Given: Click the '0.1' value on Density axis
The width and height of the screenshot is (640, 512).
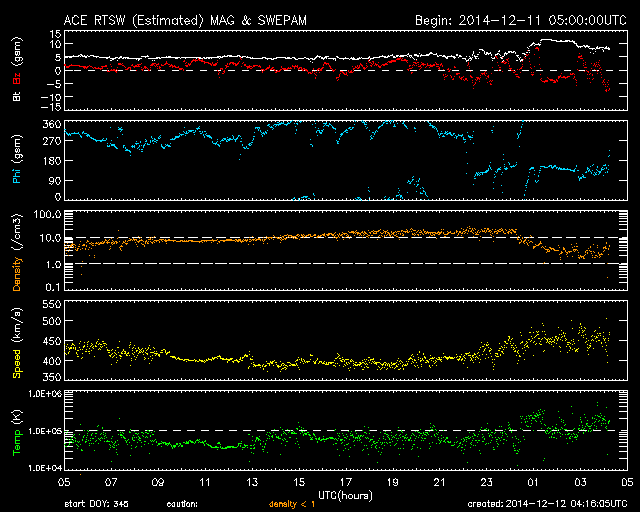Looking at the screenshot, I should (53, 287).
